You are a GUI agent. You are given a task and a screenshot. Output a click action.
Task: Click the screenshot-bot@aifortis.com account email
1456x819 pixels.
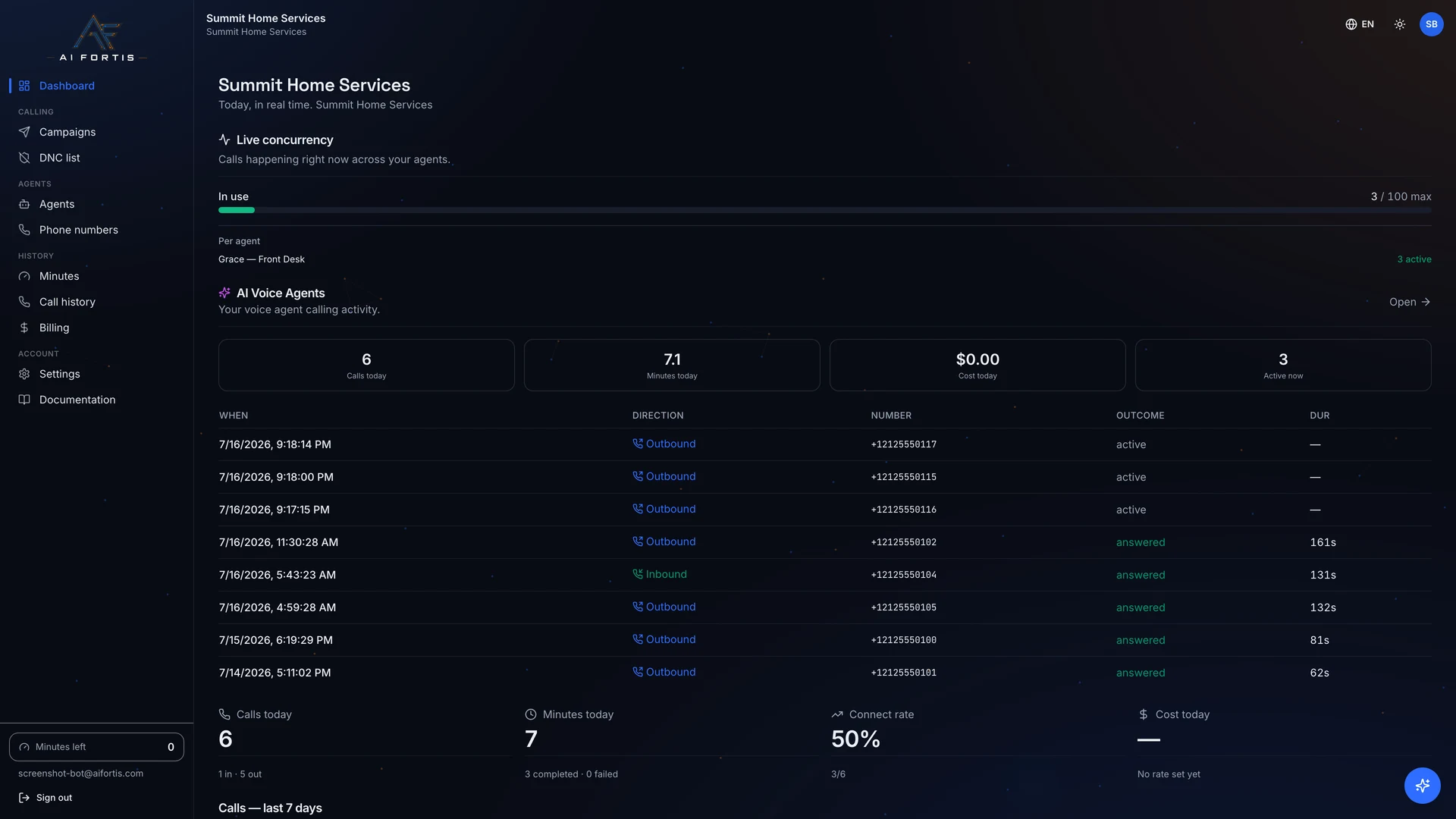[x=80, y=773]
